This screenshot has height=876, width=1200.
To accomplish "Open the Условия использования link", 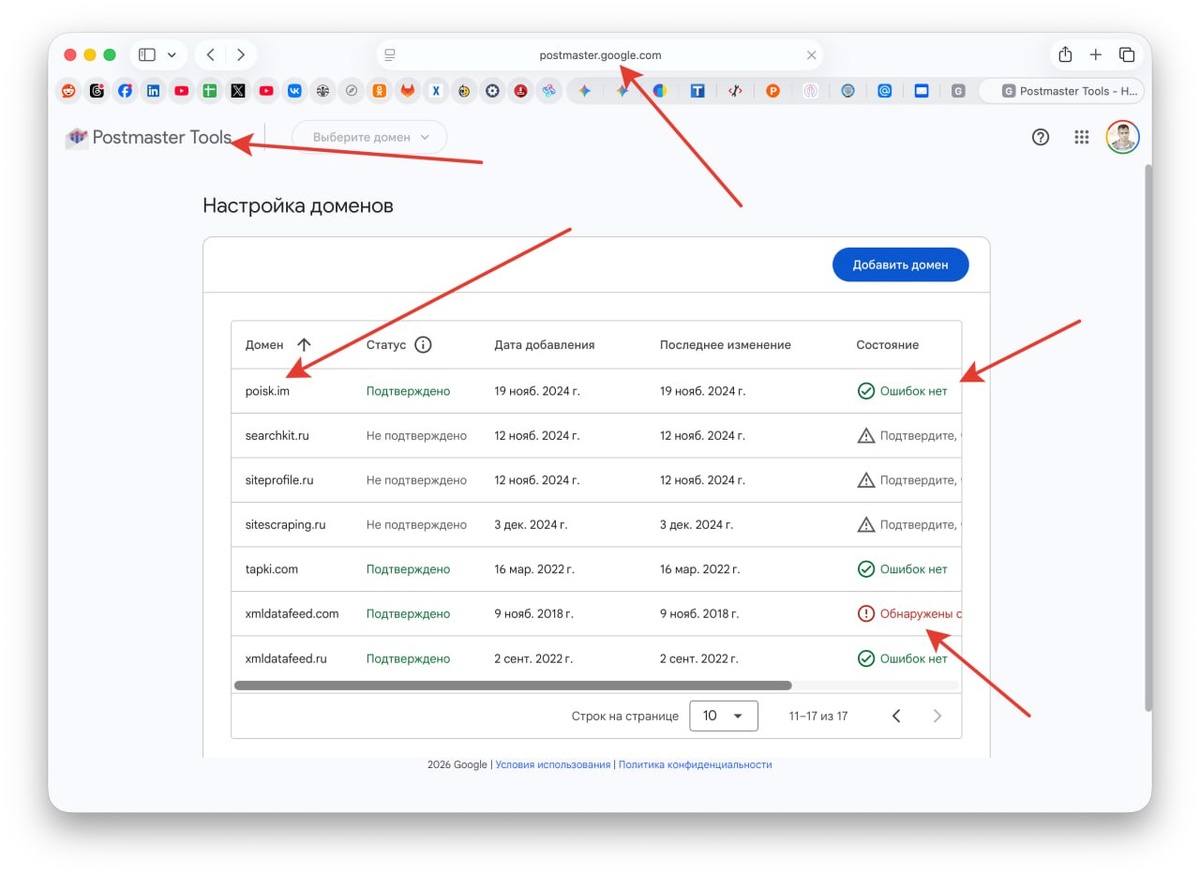I will 553,764.
